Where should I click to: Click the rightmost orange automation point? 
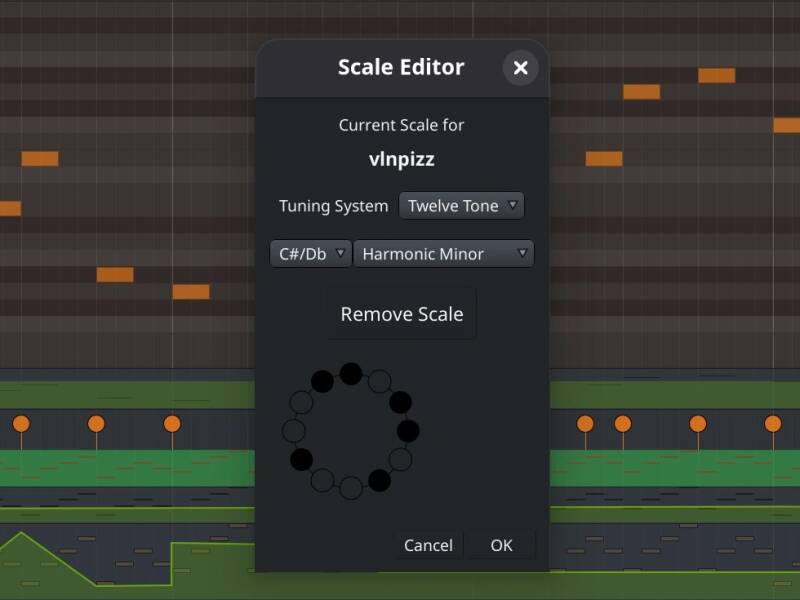pos(773,423)
